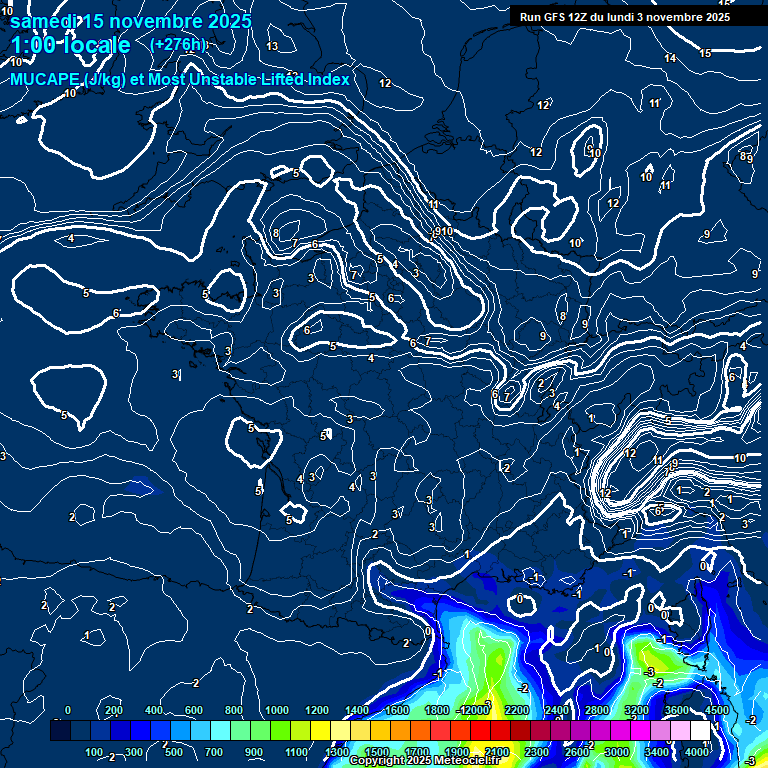Viewport: 768px width, 768px height.
Task: Click the '800' legend label
Action: pyautogui.click(x=234, y=710)
